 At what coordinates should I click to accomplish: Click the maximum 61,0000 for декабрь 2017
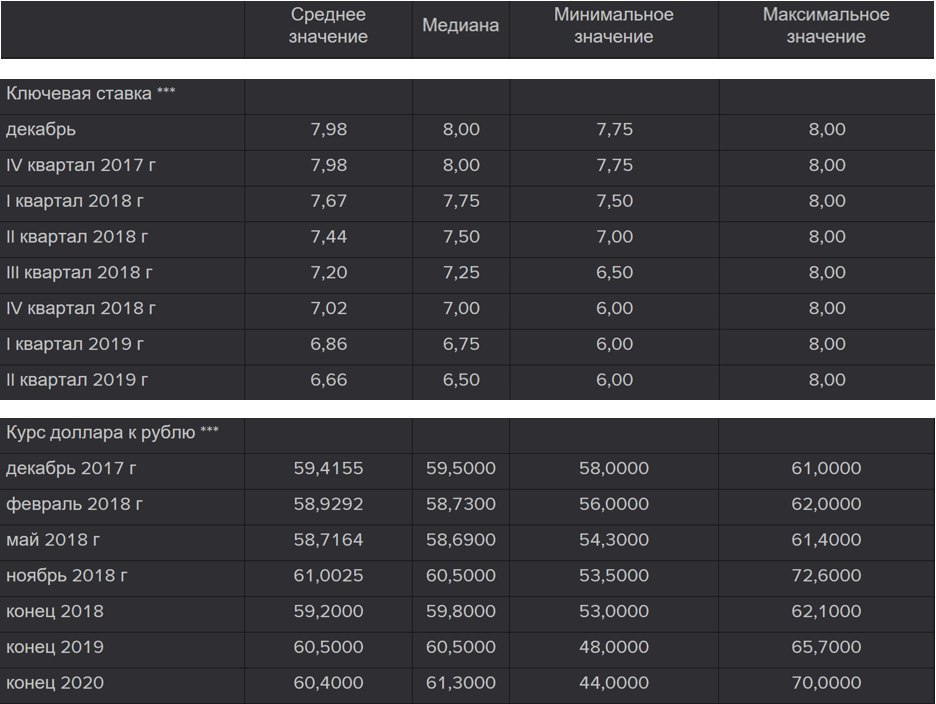click(x=826, y=468)
